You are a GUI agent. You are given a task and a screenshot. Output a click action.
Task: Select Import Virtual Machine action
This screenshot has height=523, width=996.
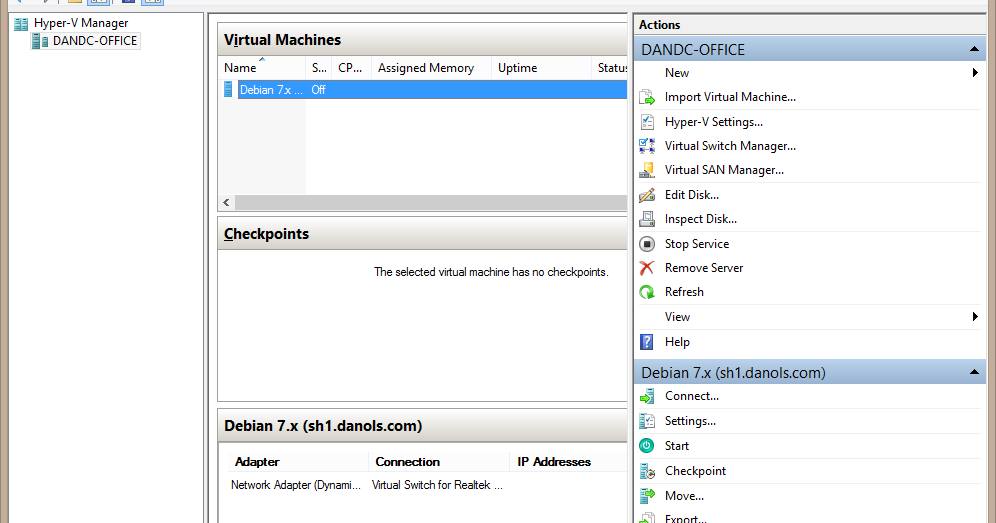click(x=730, y=97)
